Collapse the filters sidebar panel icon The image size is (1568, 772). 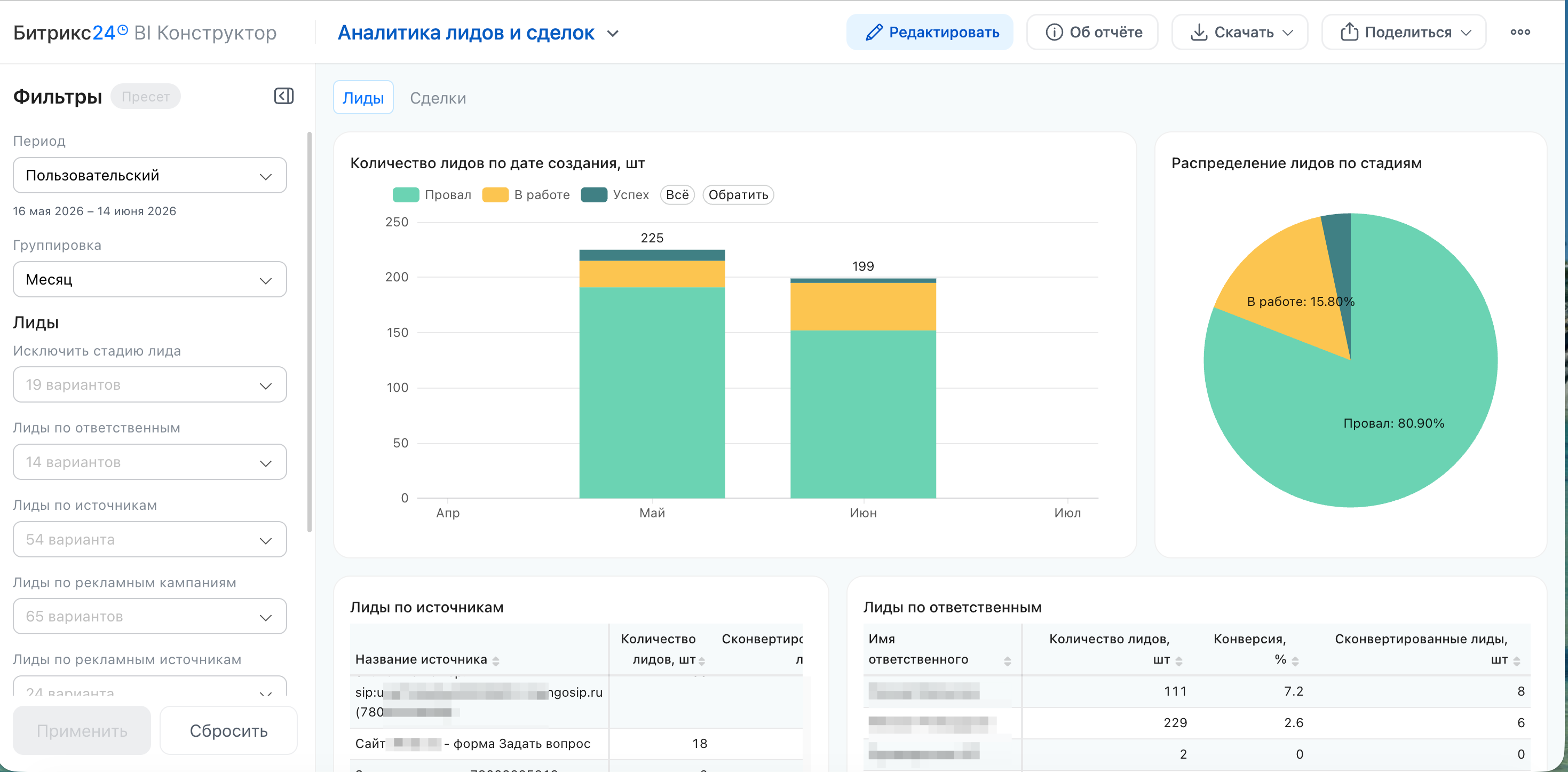pyautogui.click(x=283, y=96)
